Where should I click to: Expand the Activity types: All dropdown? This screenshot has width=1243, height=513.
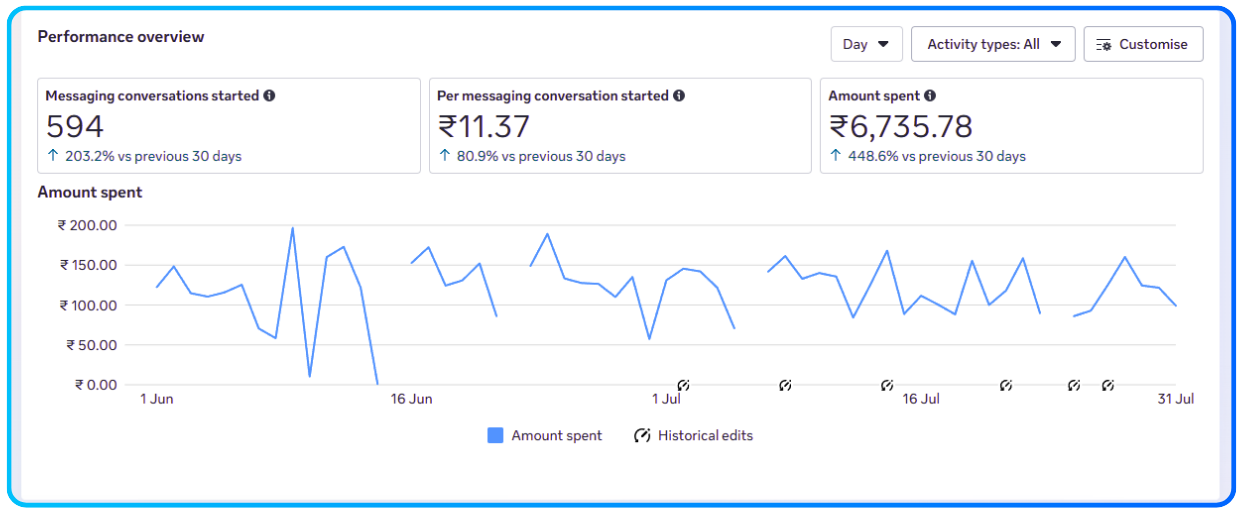coord(992,44)
